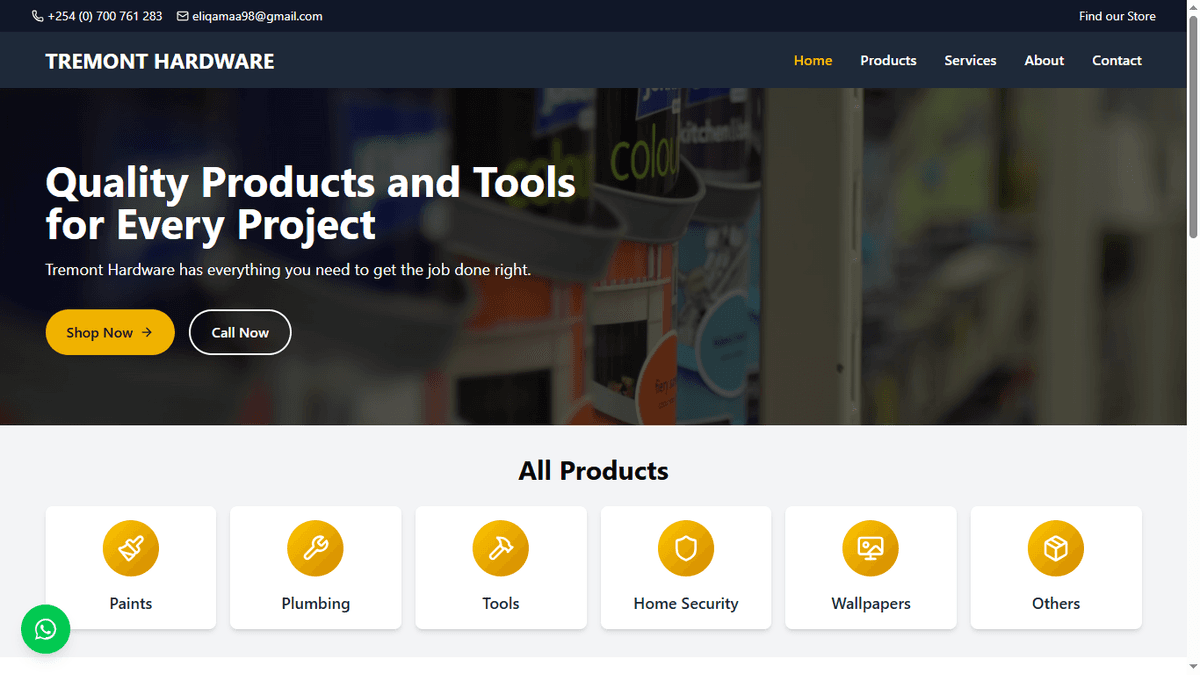Select the Plumbing wrench icon
This screenshot has width=1200, height=675.
pos(315,548)
